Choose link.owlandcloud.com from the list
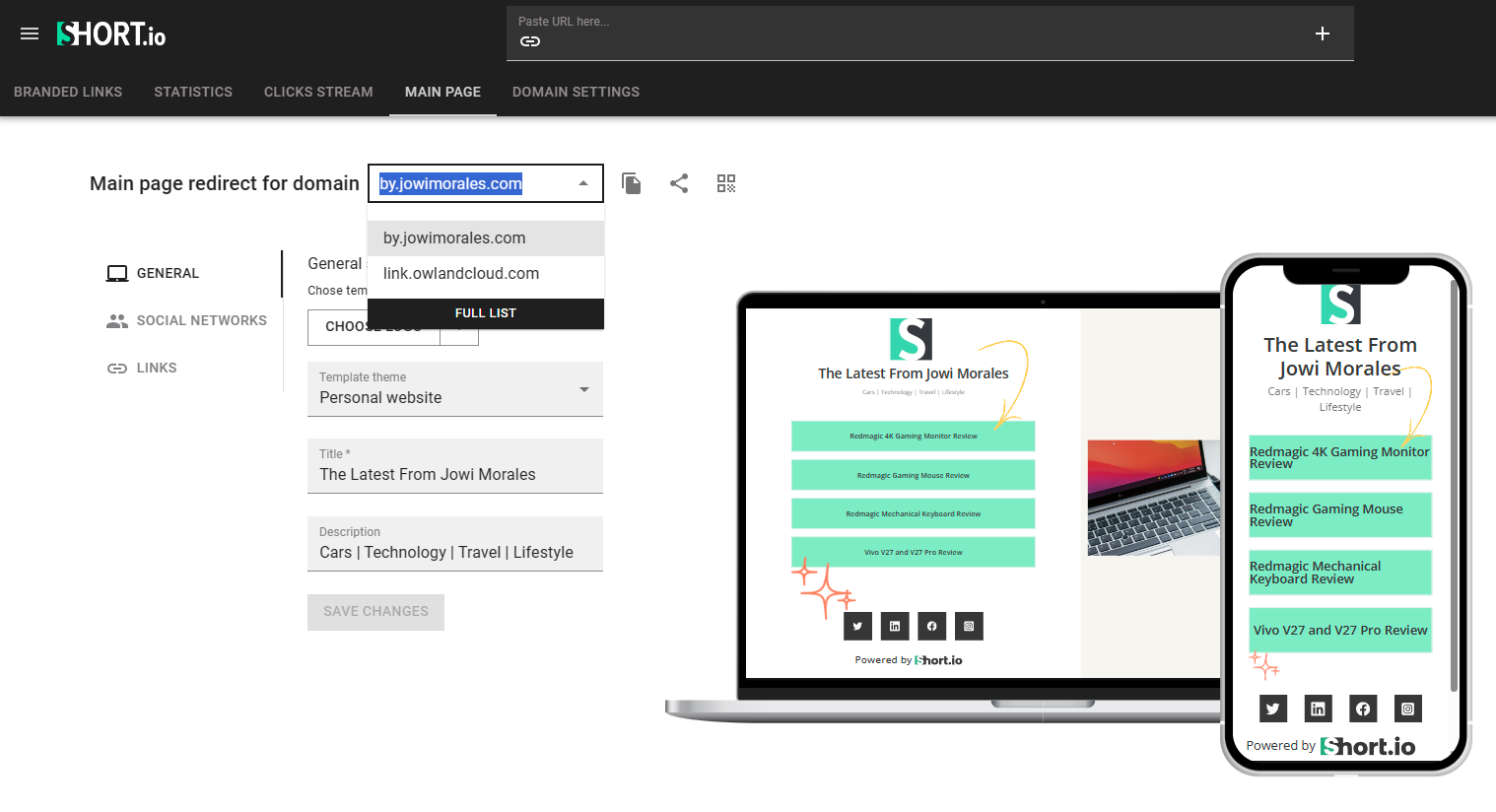Viewport: 1496px width, 812px height. (486, 274)
